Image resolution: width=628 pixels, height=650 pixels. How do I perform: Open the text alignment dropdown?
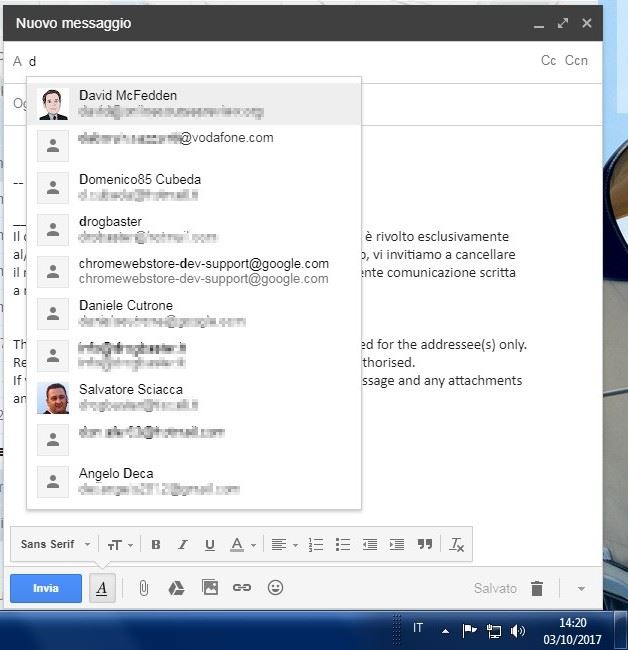pos(284,545)
